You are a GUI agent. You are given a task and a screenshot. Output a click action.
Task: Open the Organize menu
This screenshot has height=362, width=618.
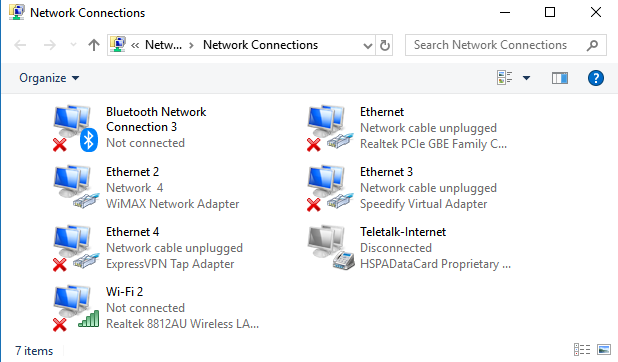[x=49, y=78]
